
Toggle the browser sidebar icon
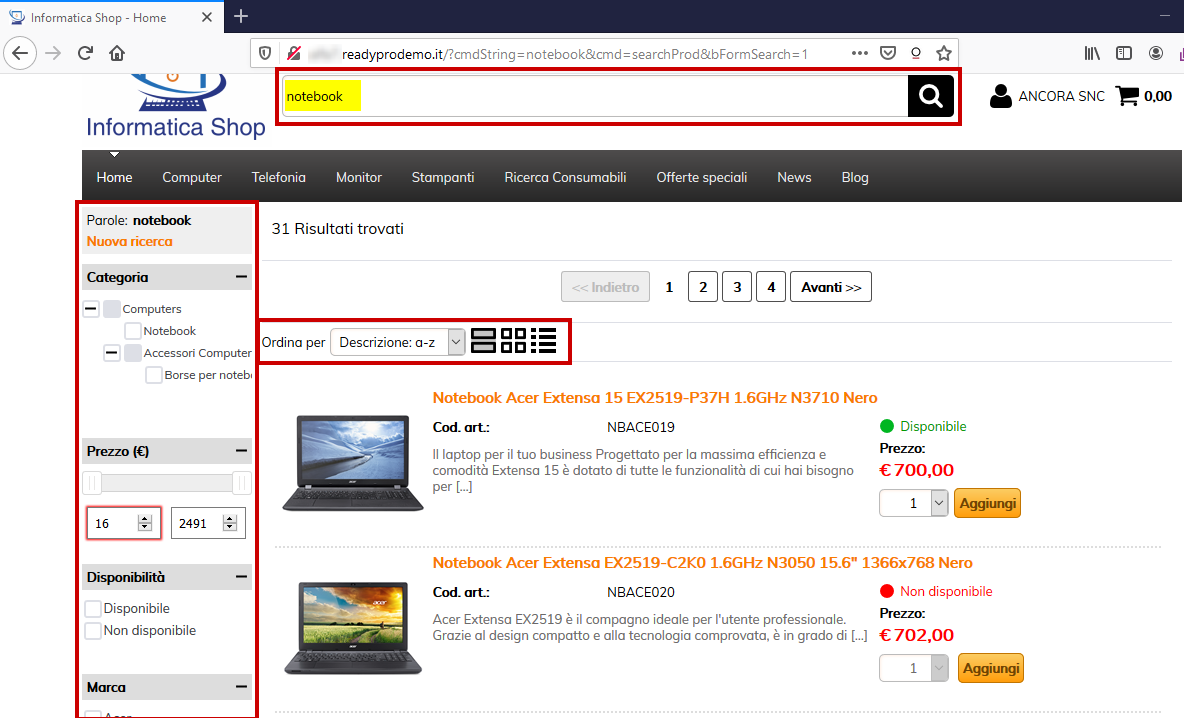tap(1124, 53)
